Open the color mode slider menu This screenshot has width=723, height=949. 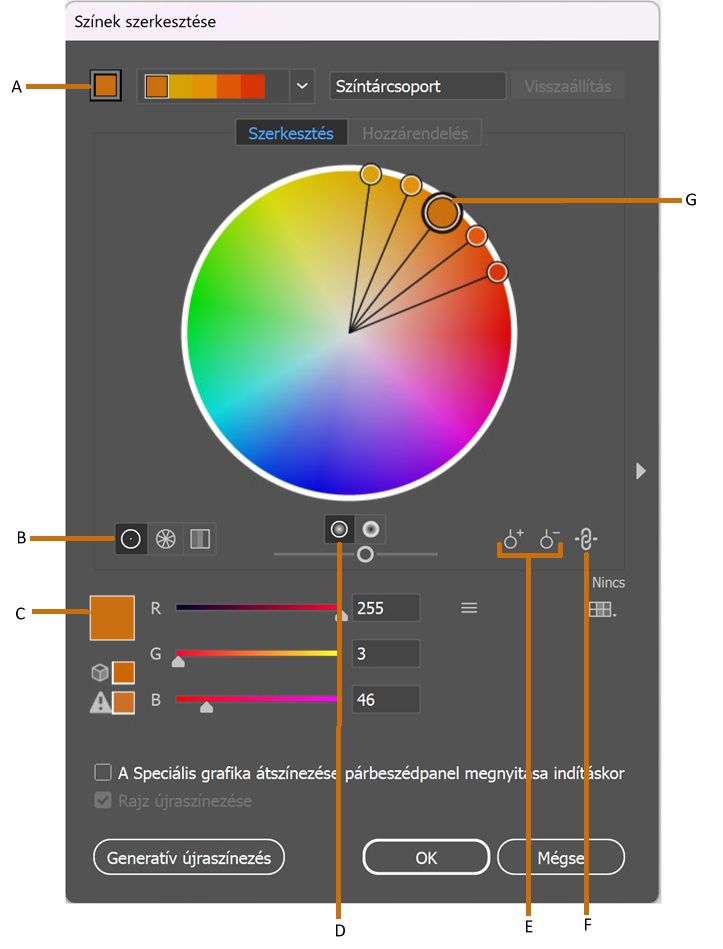tap(469, 607)
